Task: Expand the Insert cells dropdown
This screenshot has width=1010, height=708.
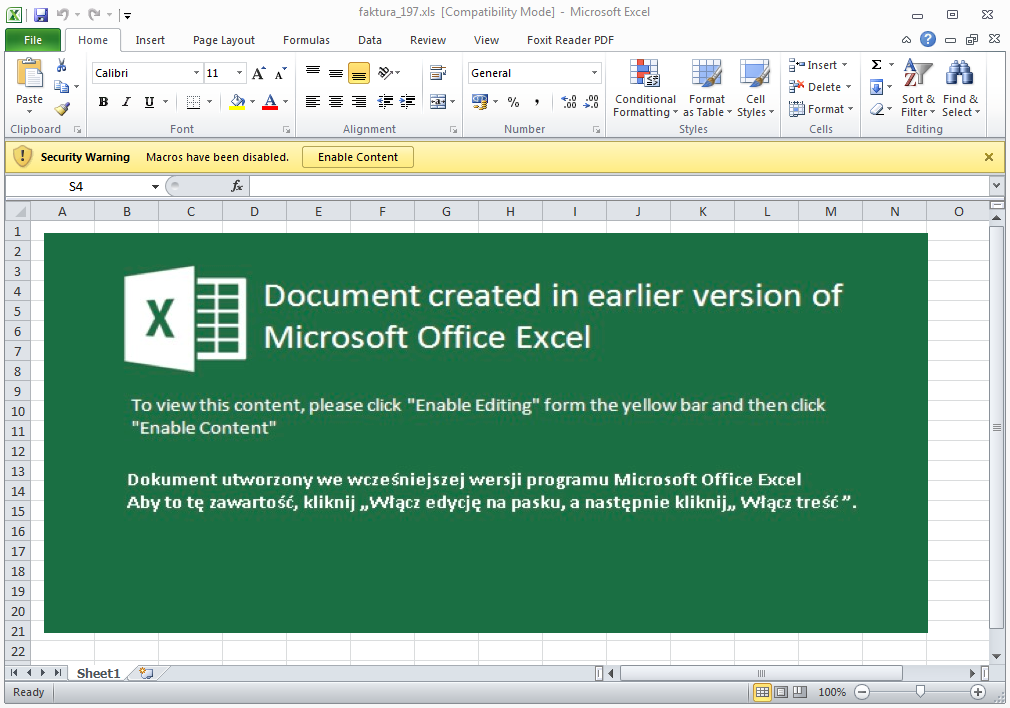Action: click(844, 65)
